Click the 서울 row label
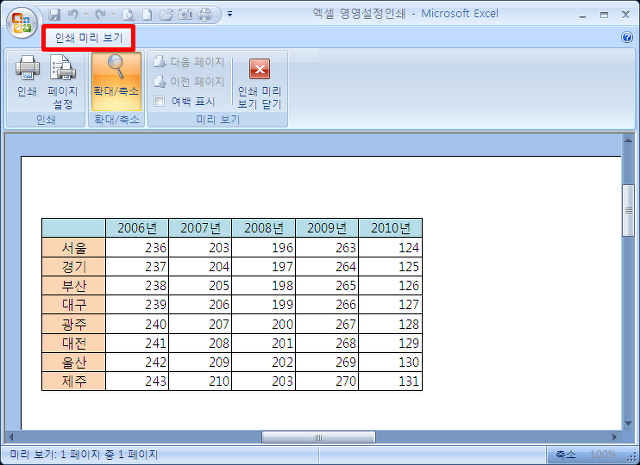This screenshot has height=465, width=640. tap(73, 247)
